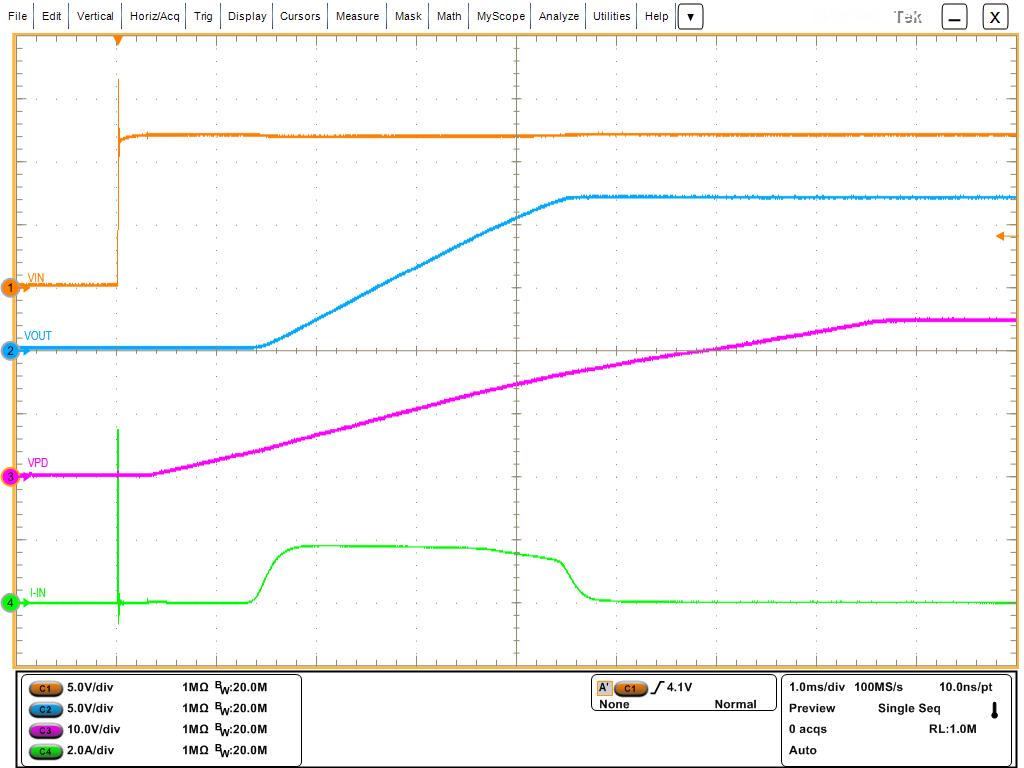Open the Cursors menu
This screenshot has width=1024, height=768.
300,16
